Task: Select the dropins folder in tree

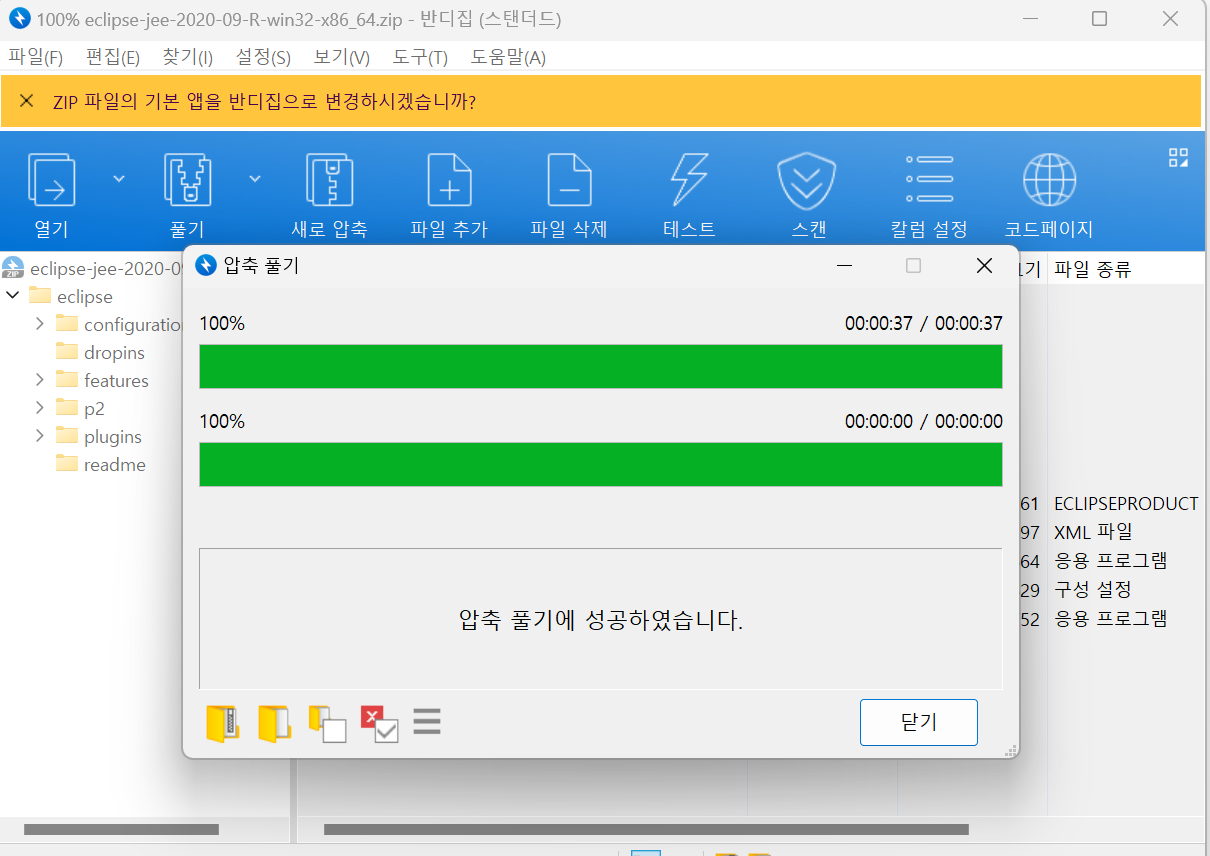Action: pos(114,352)
